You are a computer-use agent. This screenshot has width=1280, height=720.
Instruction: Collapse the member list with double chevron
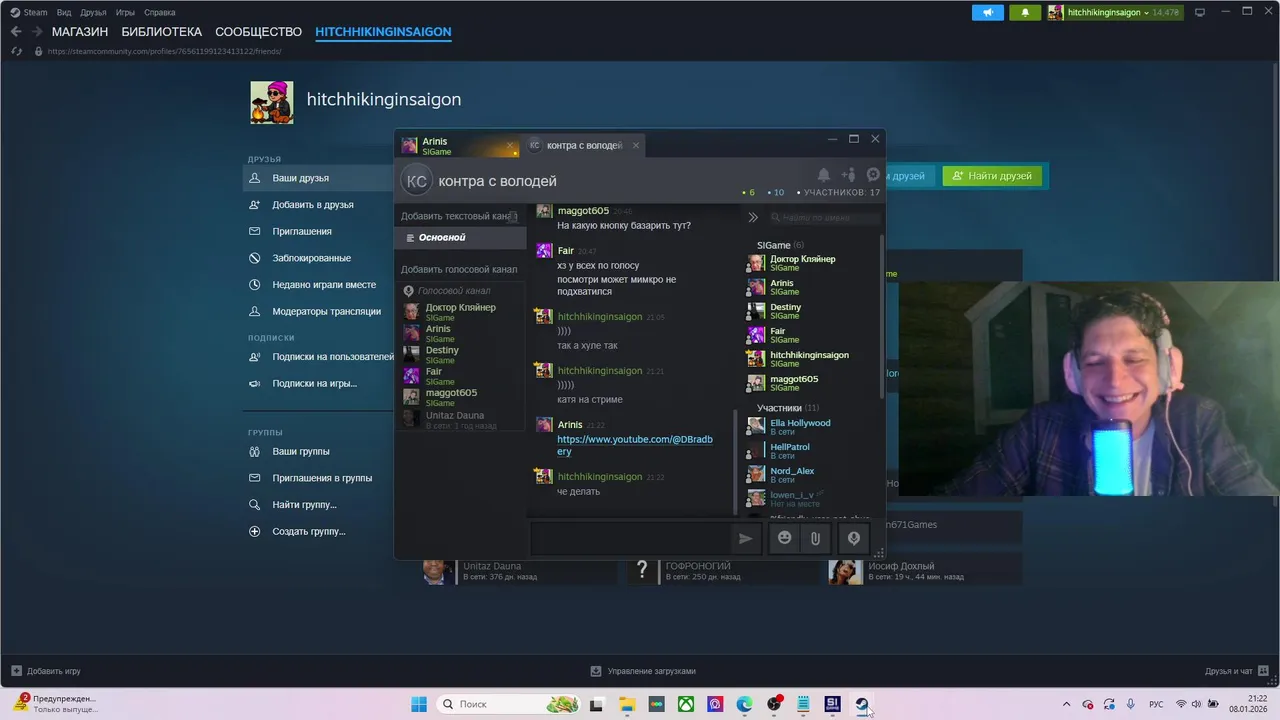[x=753, y=217]
